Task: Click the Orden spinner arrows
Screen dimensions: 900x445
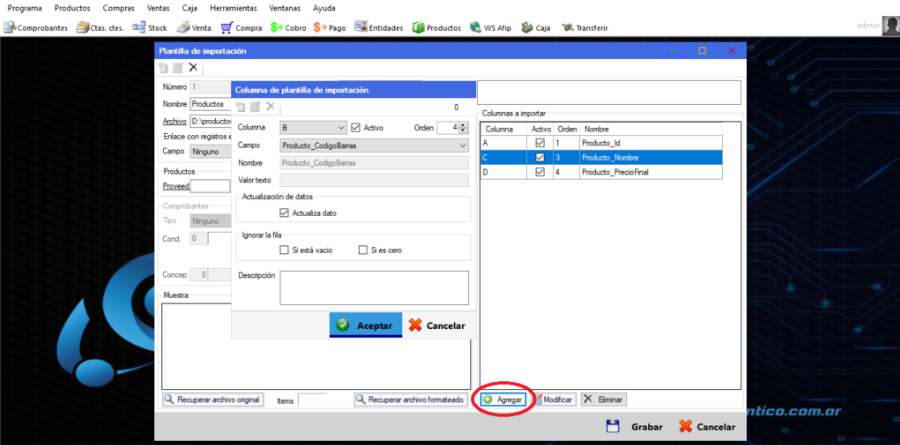Action: coord(464,128)
